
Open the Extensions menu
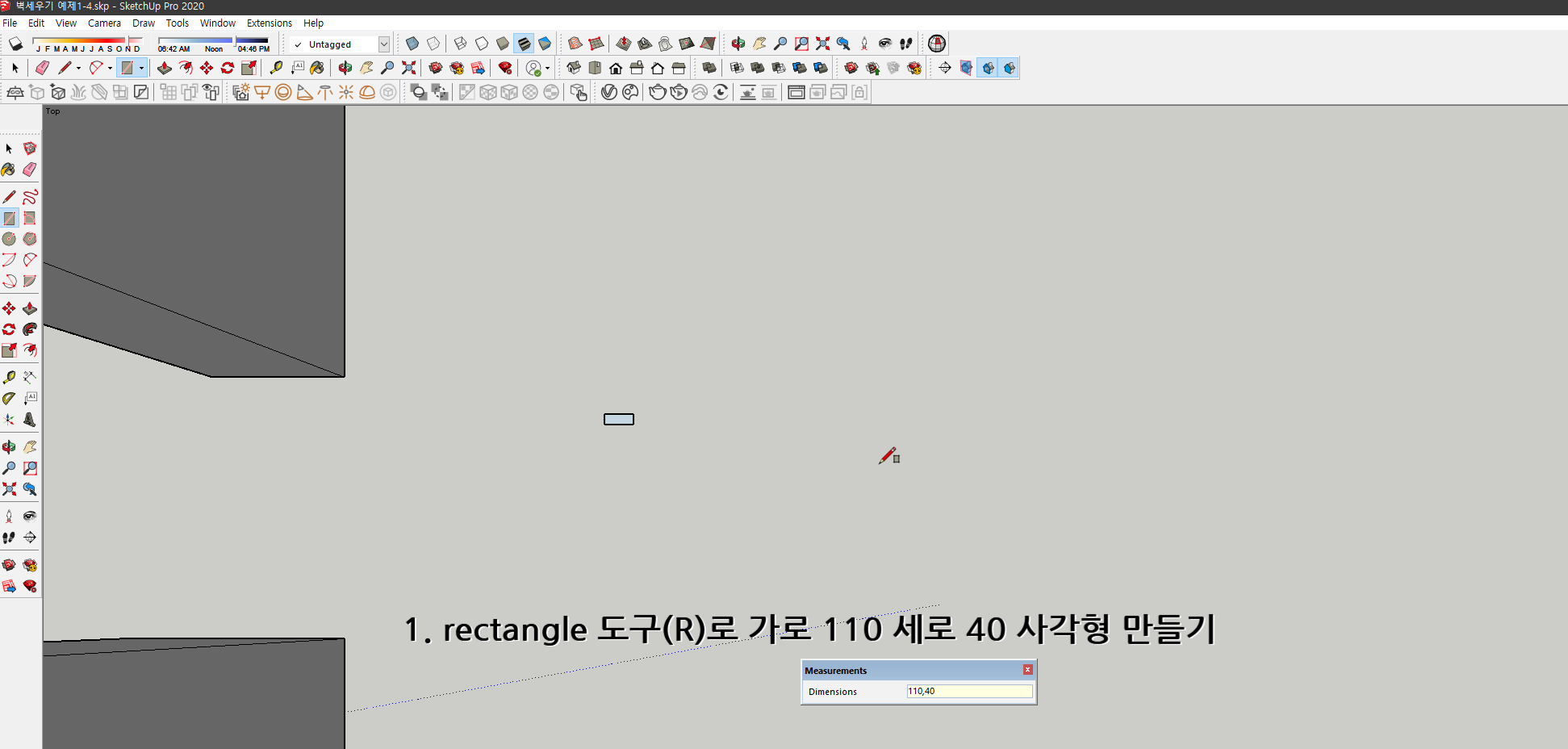pyautogui.click(x=270, y=23)
